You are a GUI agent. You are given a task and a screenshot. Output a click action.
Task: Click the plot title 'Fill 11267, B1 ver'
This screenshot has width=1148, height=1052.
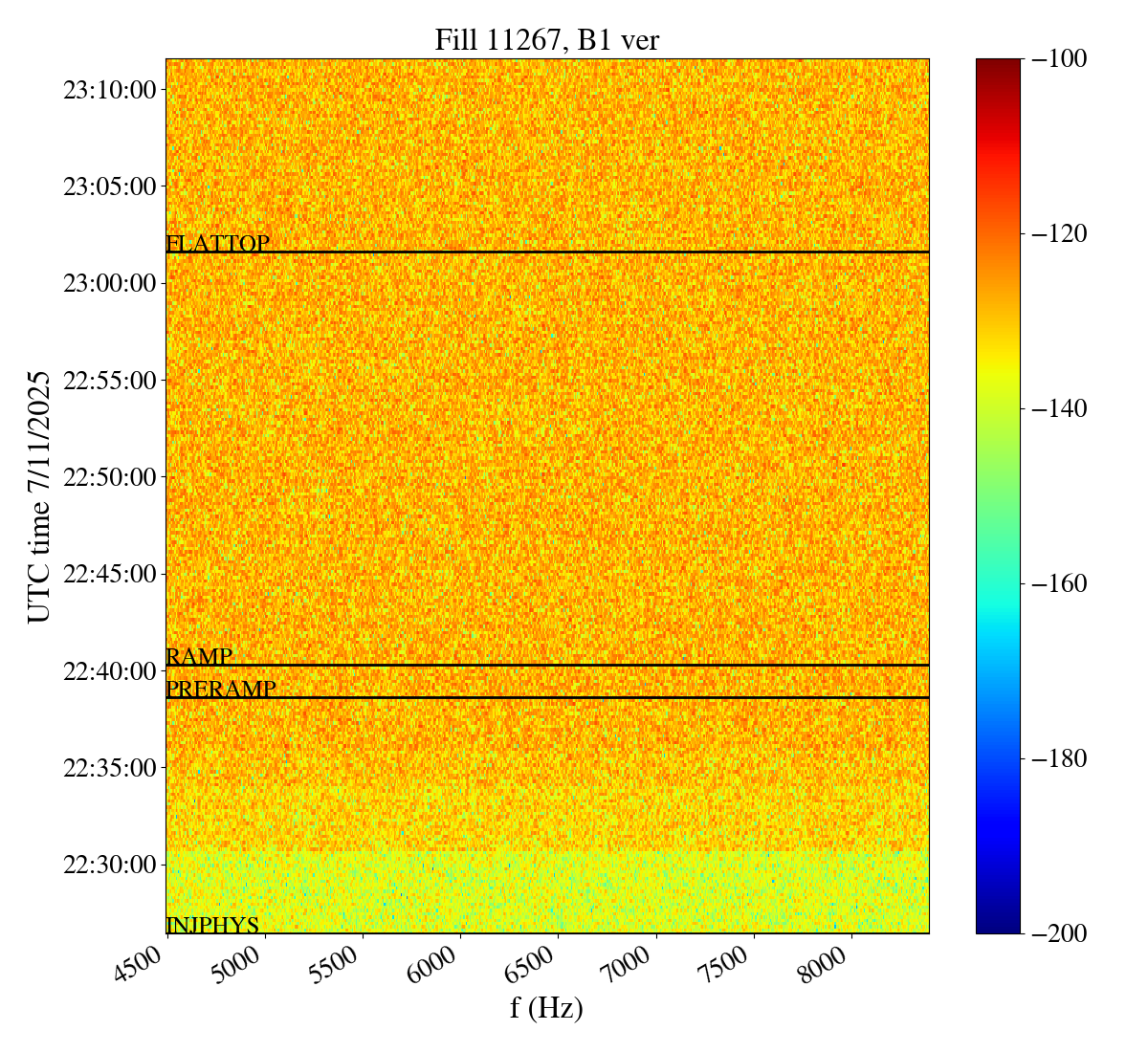tap(546, 39)
